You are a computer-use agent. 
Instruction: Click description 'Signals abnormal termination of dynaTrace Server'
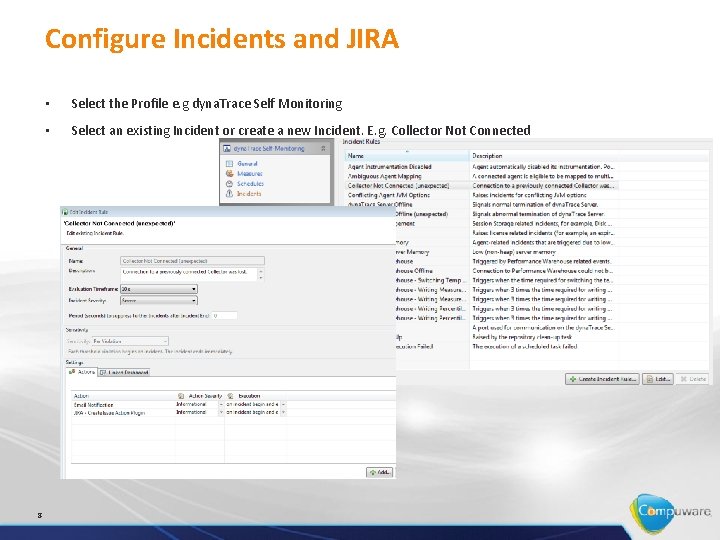pyautogui.click(x=538, y=214)
